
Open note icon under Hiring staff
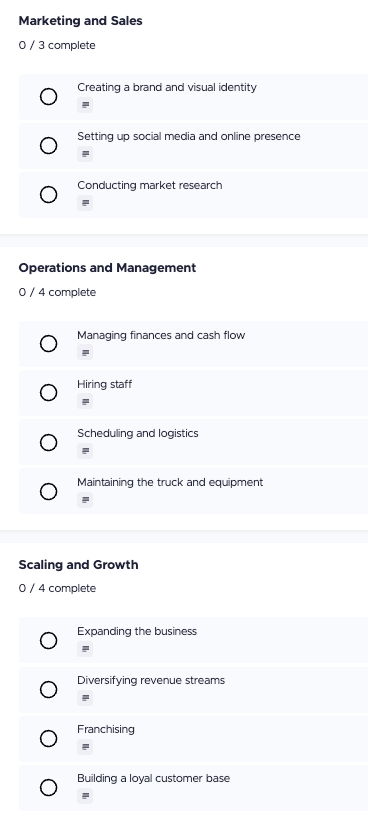[85, 402]
